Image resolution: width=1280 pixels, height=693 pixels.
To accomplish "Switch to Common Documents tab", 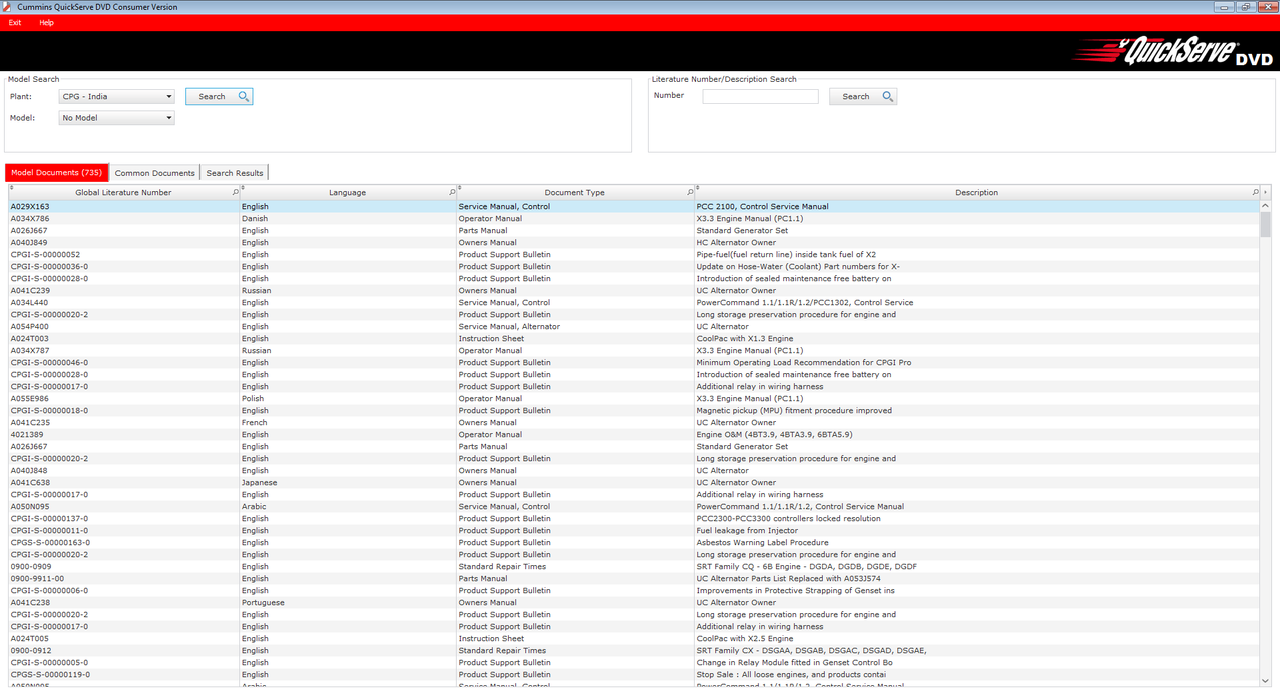I will 154,173.
